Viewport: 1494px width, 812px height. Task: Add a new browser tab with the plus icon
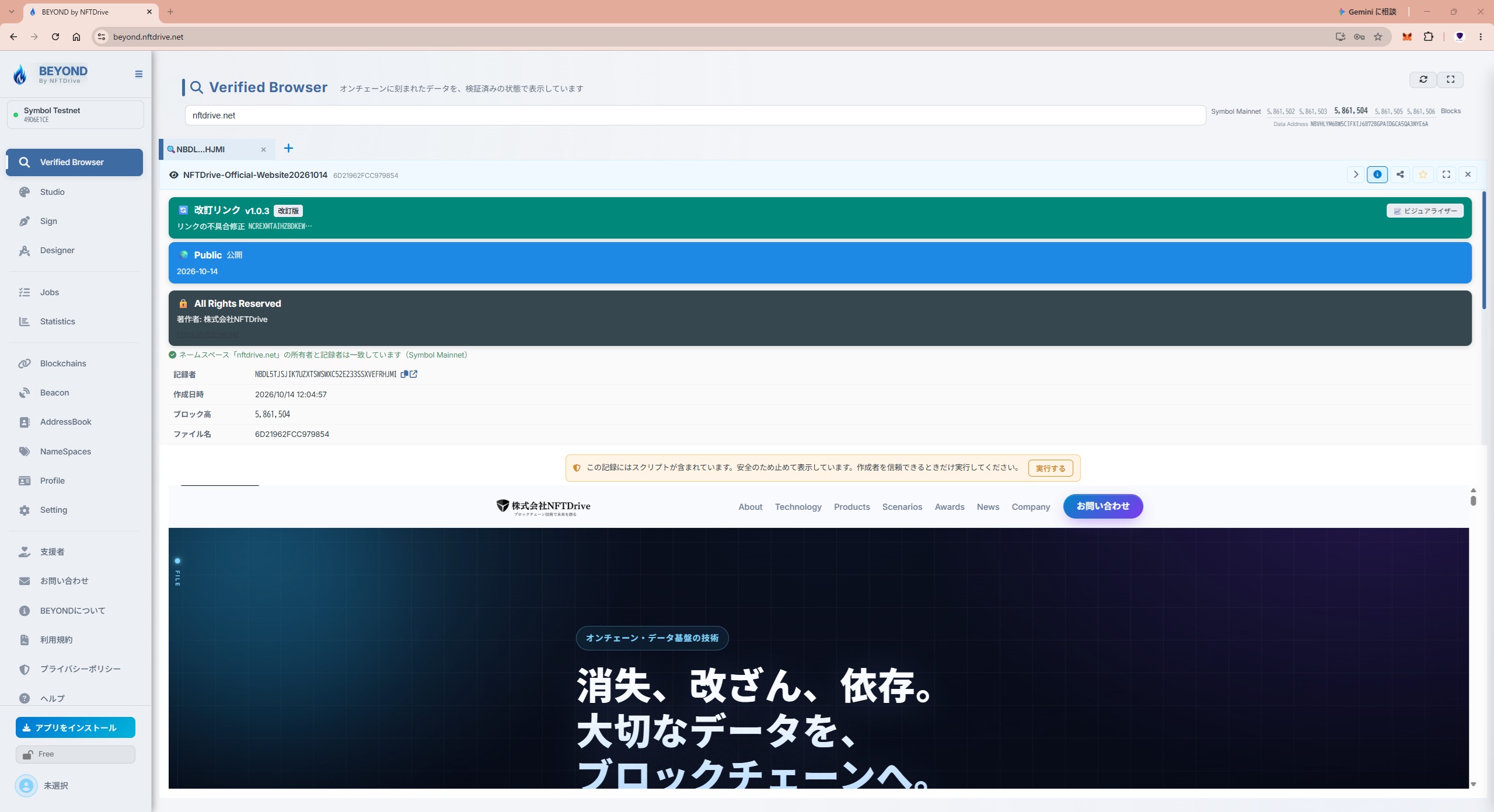[x=288, y=148]
